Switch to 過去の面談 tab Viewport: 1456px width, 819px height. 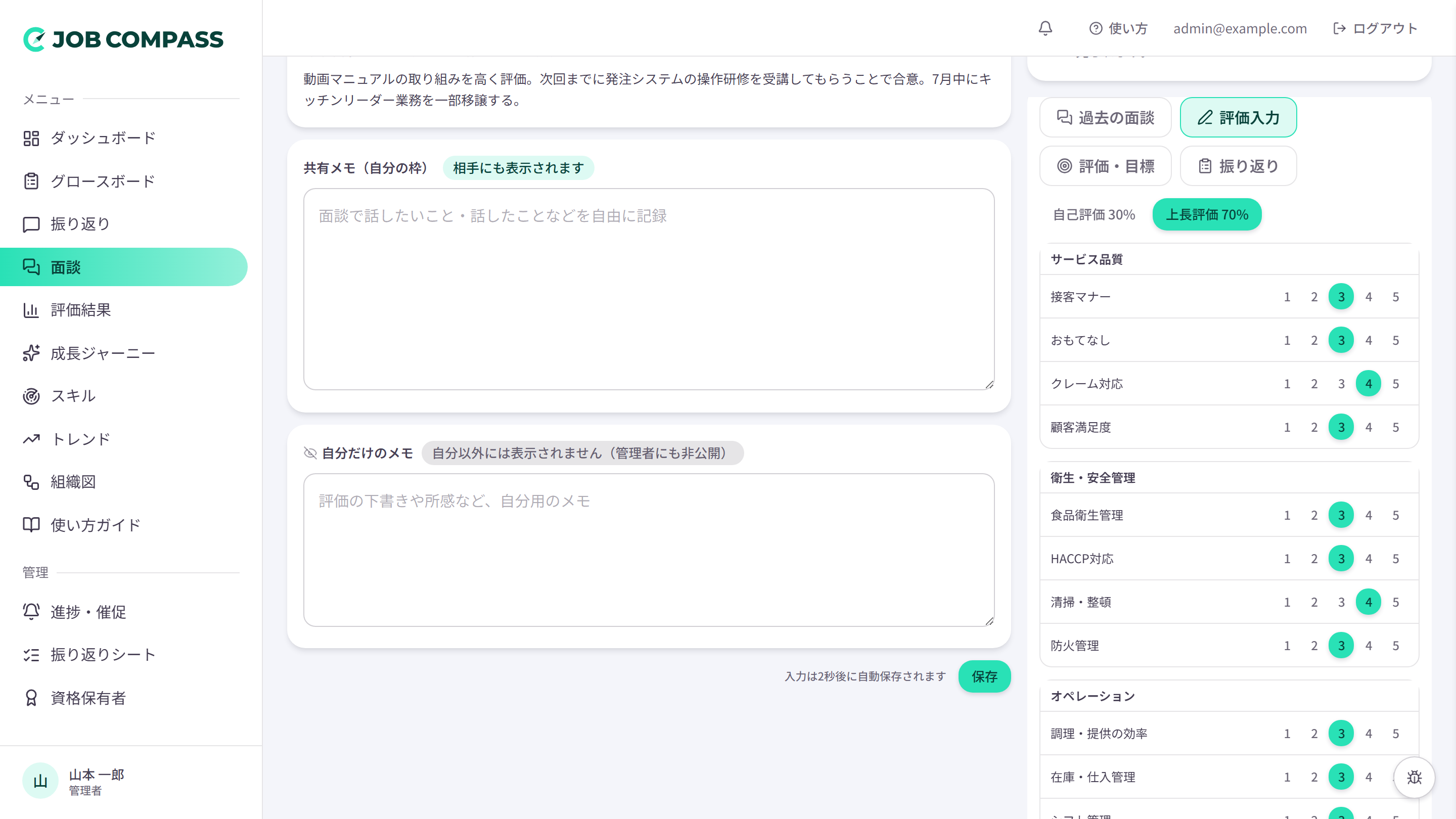1105,118
